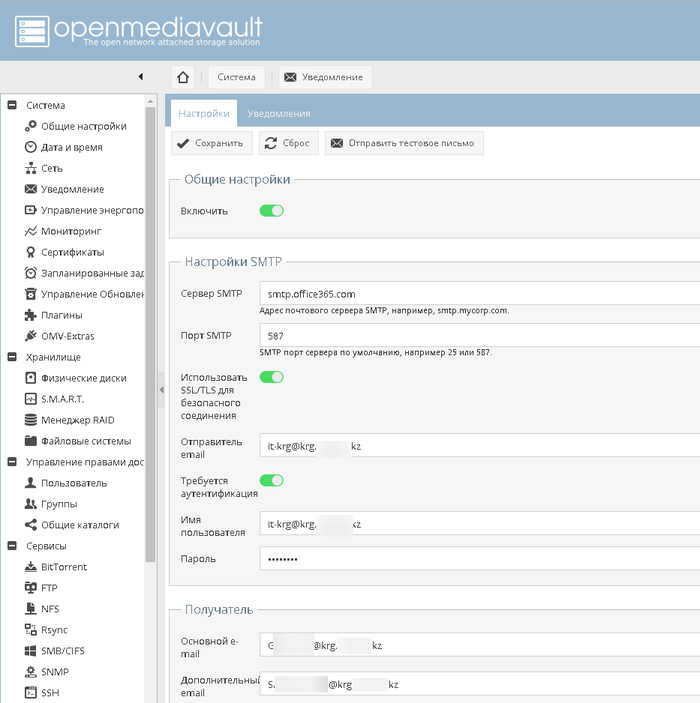Open Мониторинг chart icon

click(x=30, y=231)
